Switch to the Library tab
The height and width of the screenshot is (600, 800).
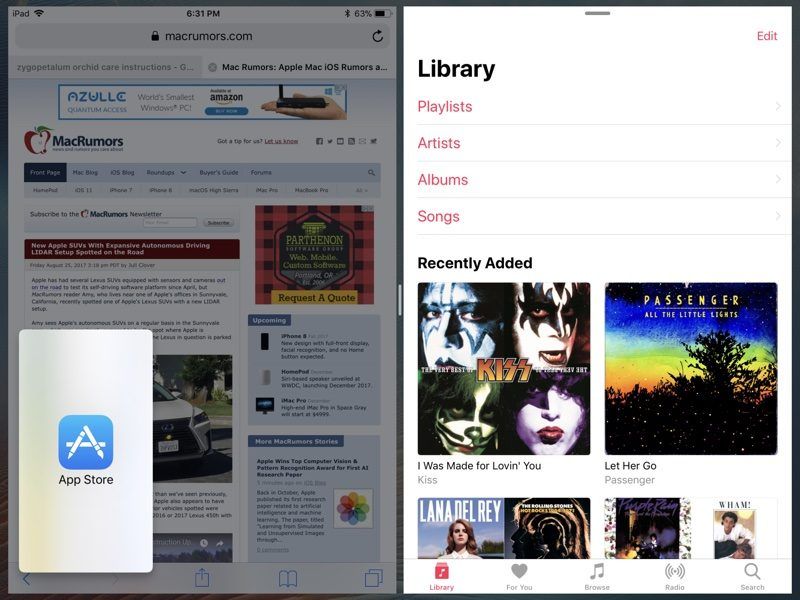click(441, 575)
